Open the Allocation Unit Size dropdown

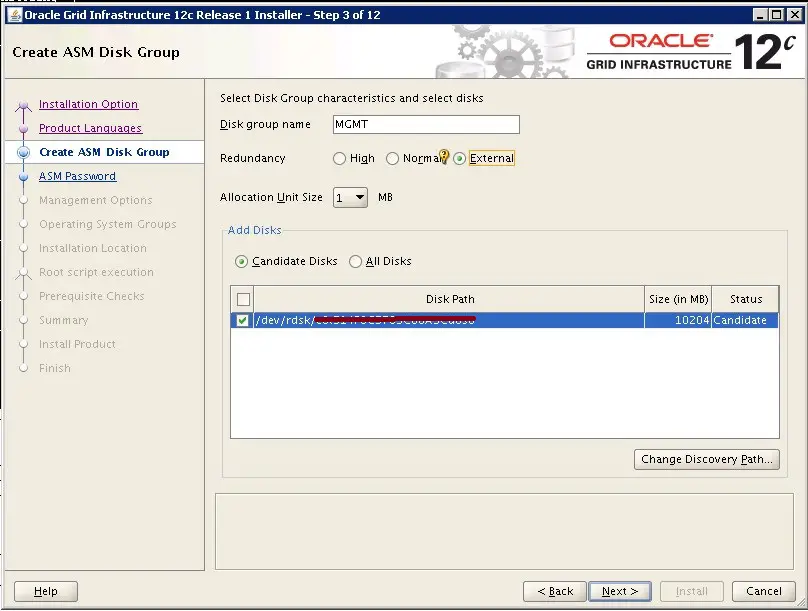[x=350, y=197]
